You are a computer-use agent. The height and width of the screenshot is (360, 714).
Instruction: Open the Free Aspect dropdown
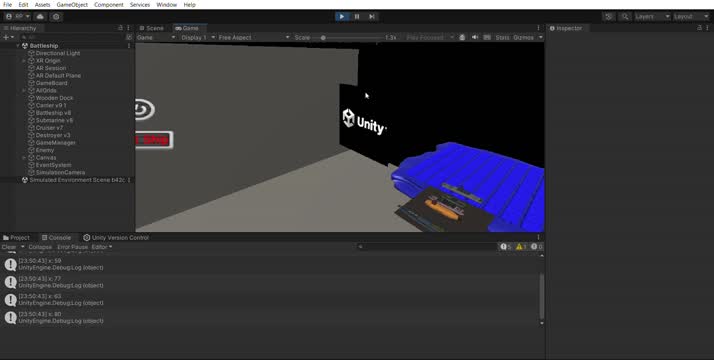pyautogui.click(x=253, y=37)
